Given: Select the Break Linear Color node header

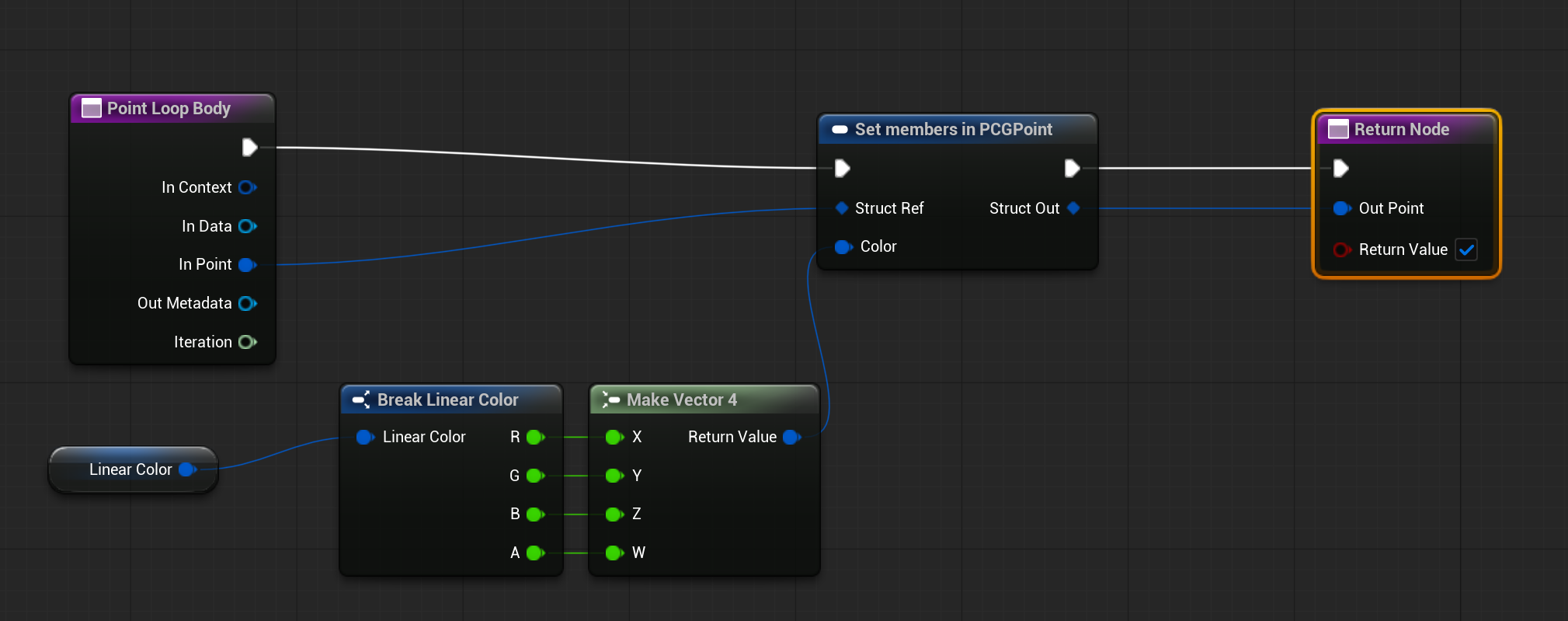Looking at the screenshot, I should (447, 400).
